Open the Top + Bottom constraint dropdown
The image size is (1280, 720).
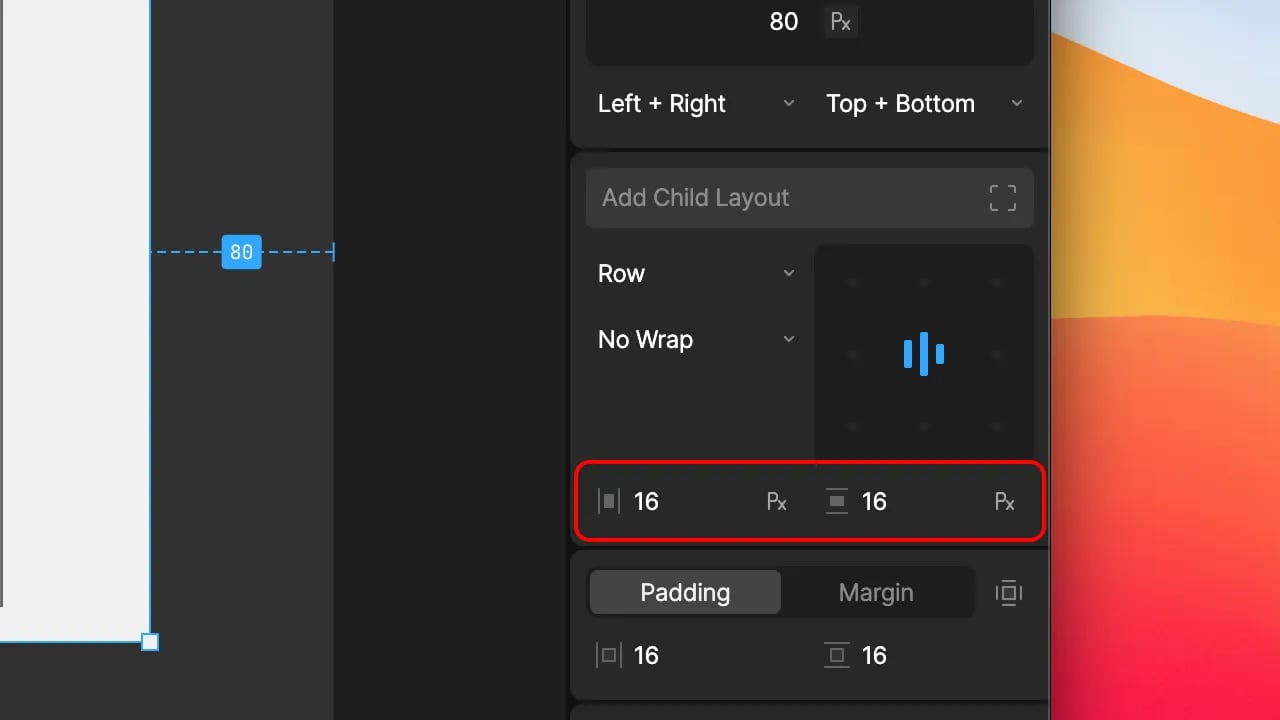[x=924, y=103]
